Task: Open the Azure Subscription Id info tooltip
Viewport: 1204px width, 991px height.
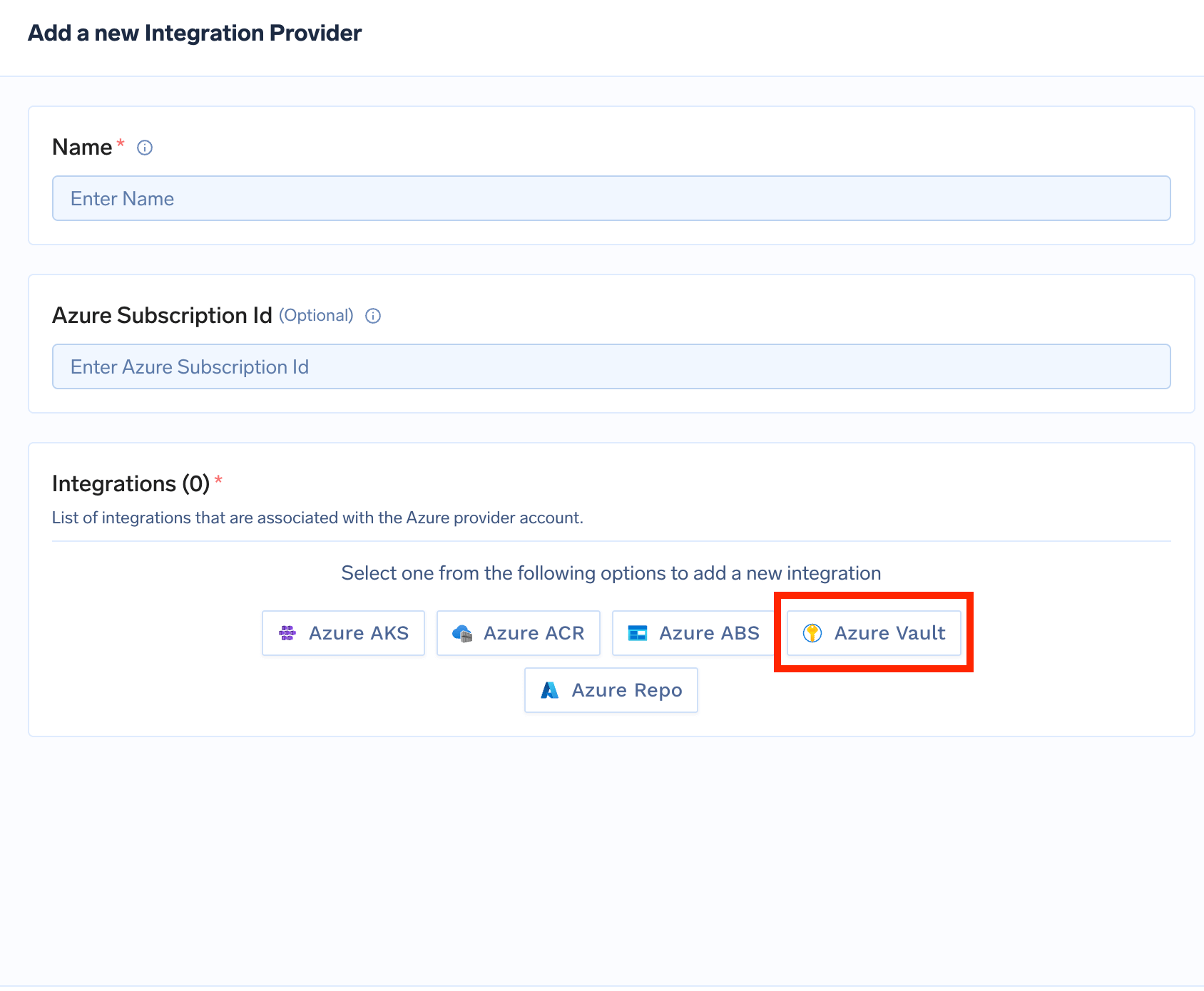Action: (x=373, y=316)
